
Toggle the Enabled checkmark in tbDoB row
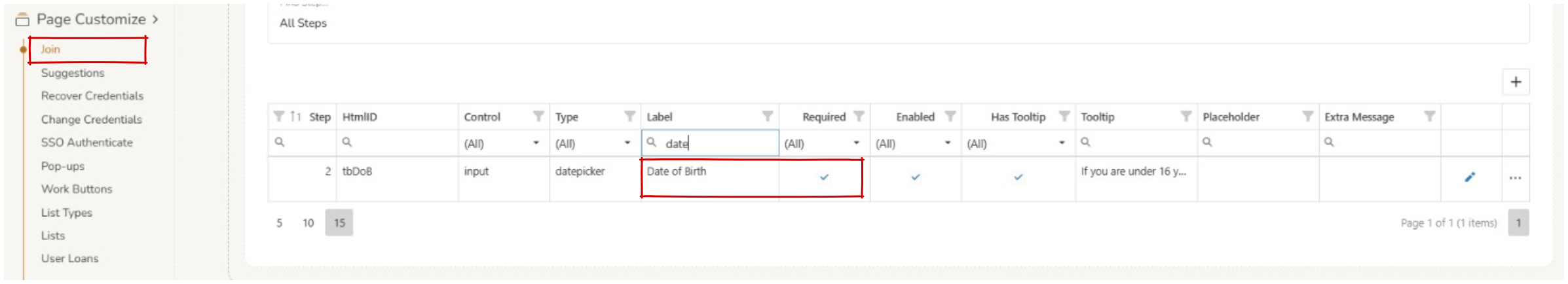click(915, 177)
